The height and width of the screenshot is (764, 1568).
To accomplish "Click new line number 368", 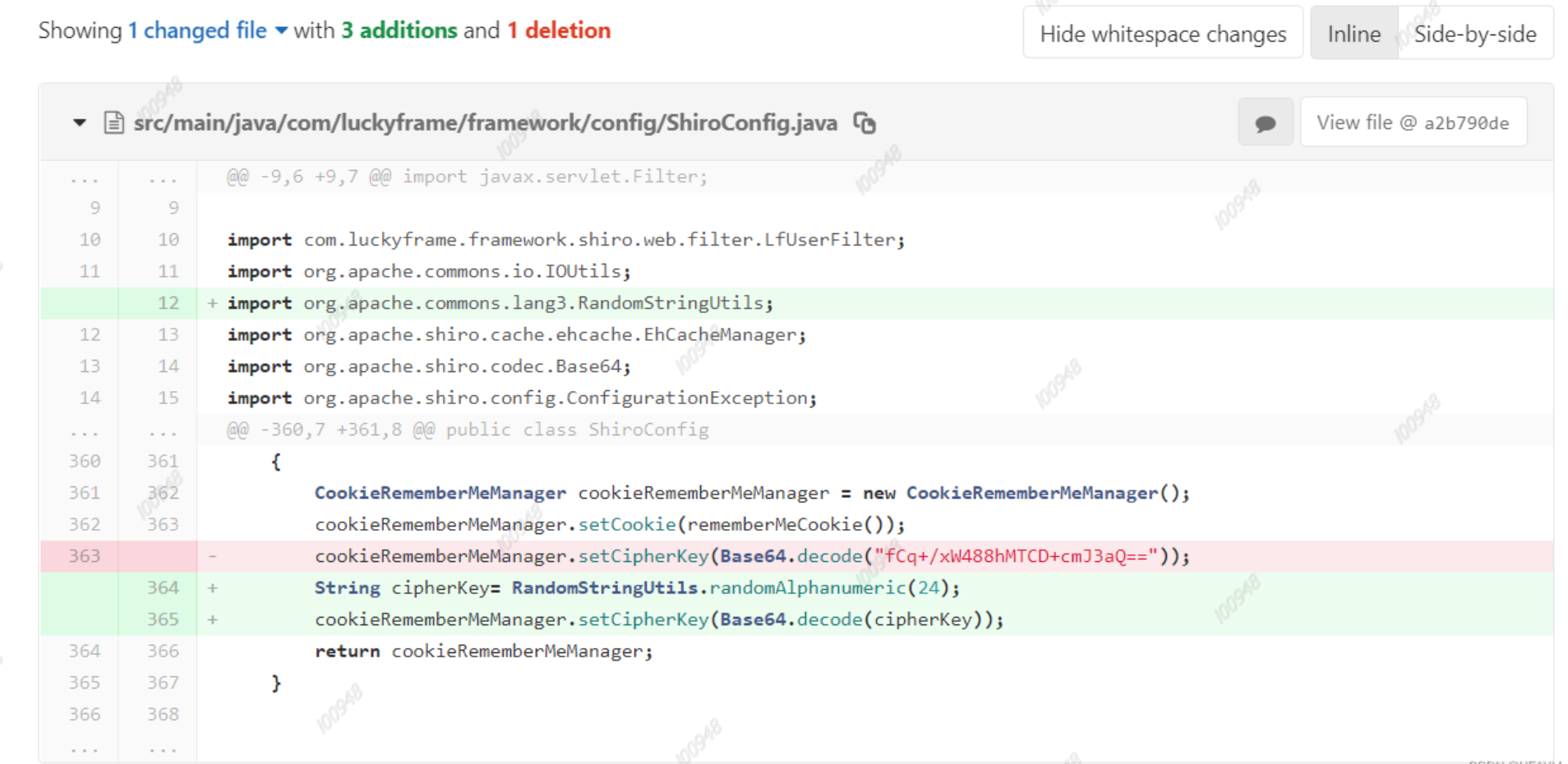I will (x=163, y=715).
